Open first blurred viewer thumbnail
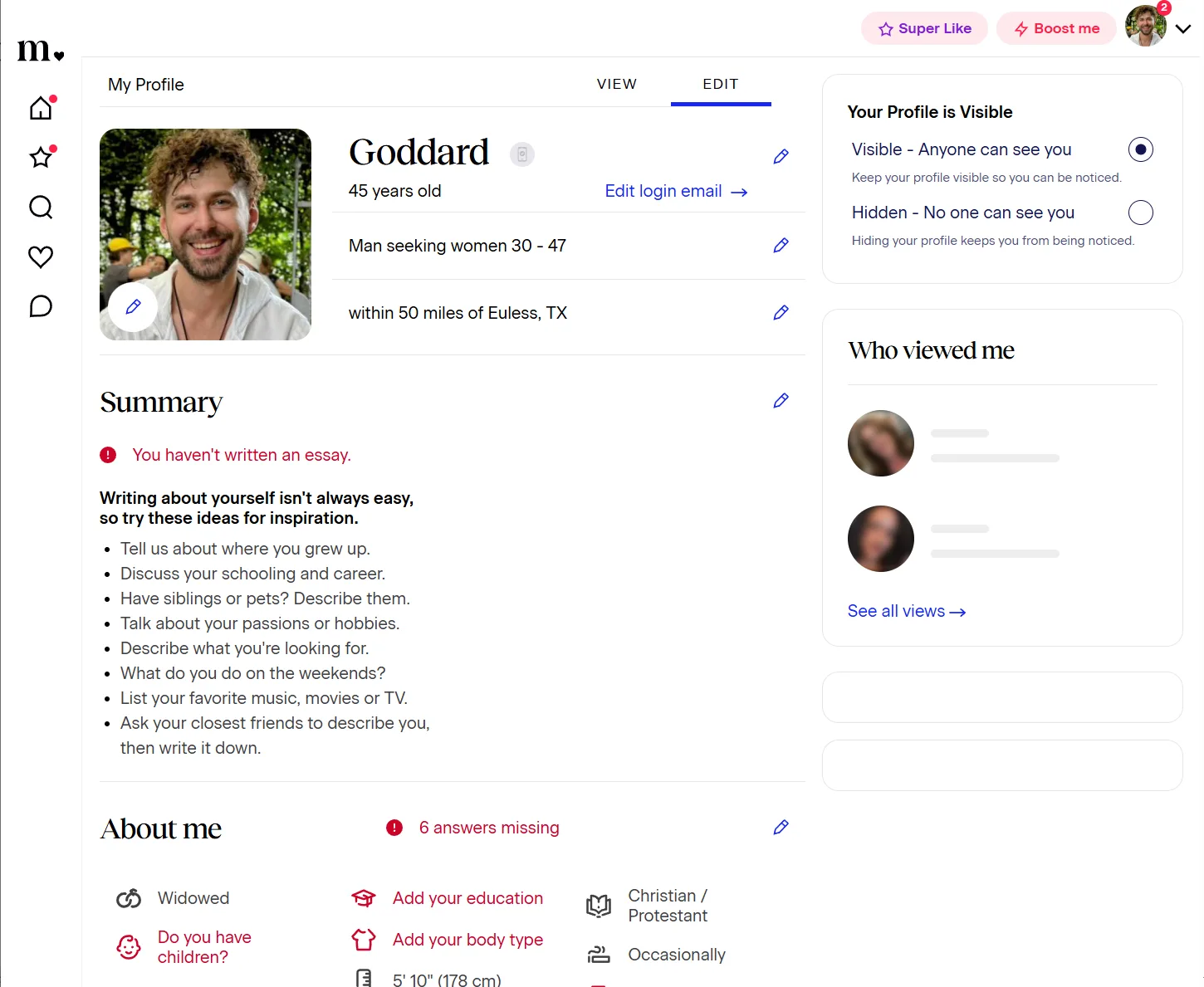 tap(881, 443)
